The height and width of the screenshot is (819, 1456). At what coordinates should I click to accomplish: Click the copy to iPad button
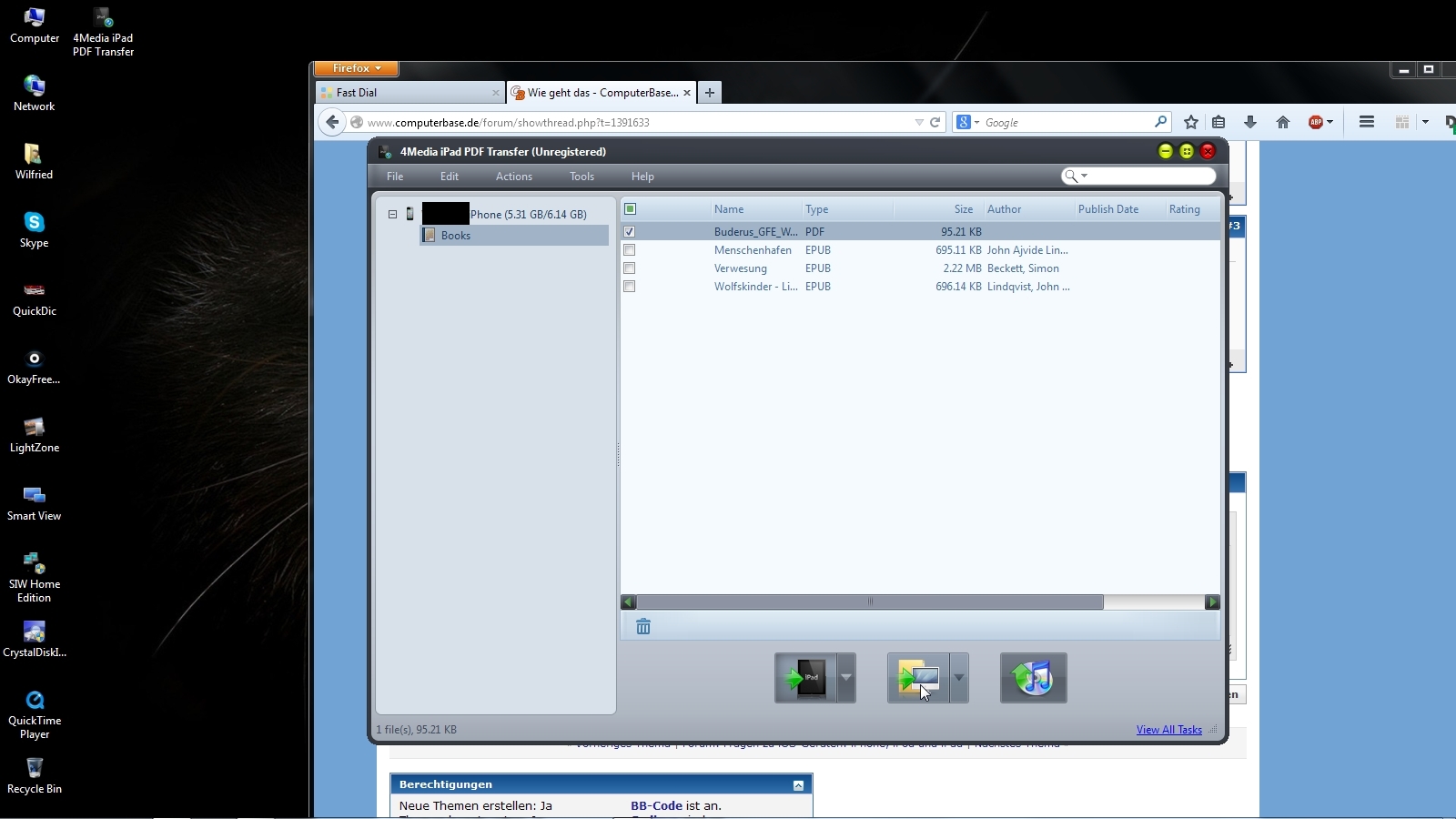point(806,678)
